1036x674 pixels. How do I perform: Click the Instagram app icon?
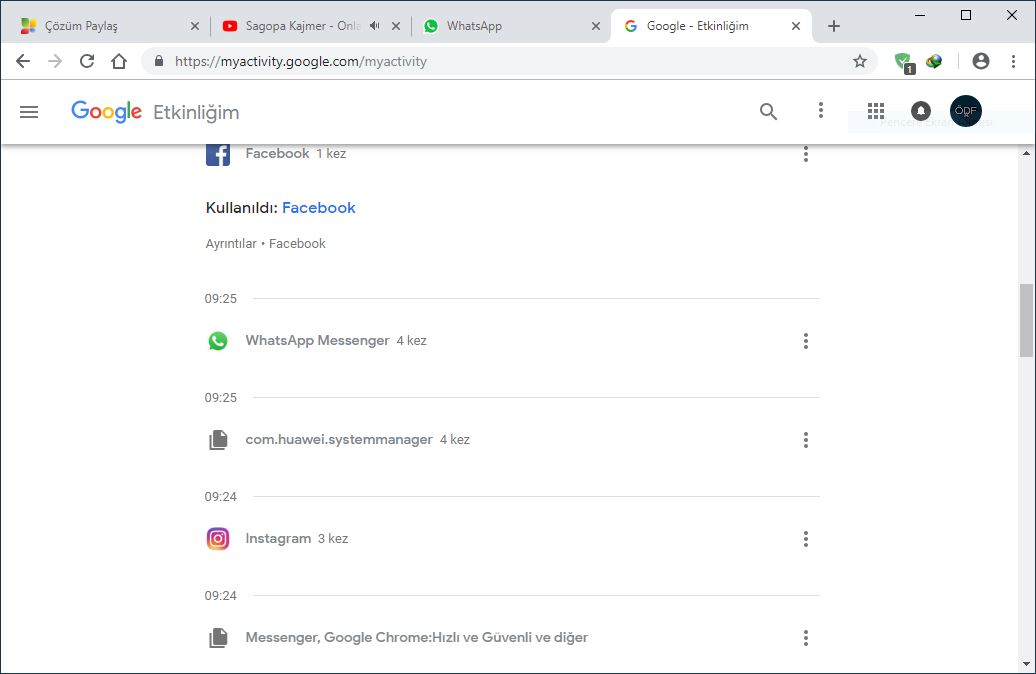(x=218, y=539)
